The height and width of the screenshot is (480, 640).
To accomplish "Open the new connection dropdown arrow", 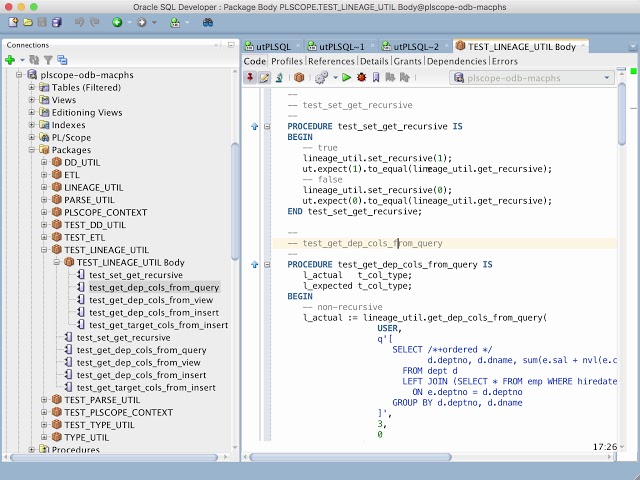I will (22, 60).
